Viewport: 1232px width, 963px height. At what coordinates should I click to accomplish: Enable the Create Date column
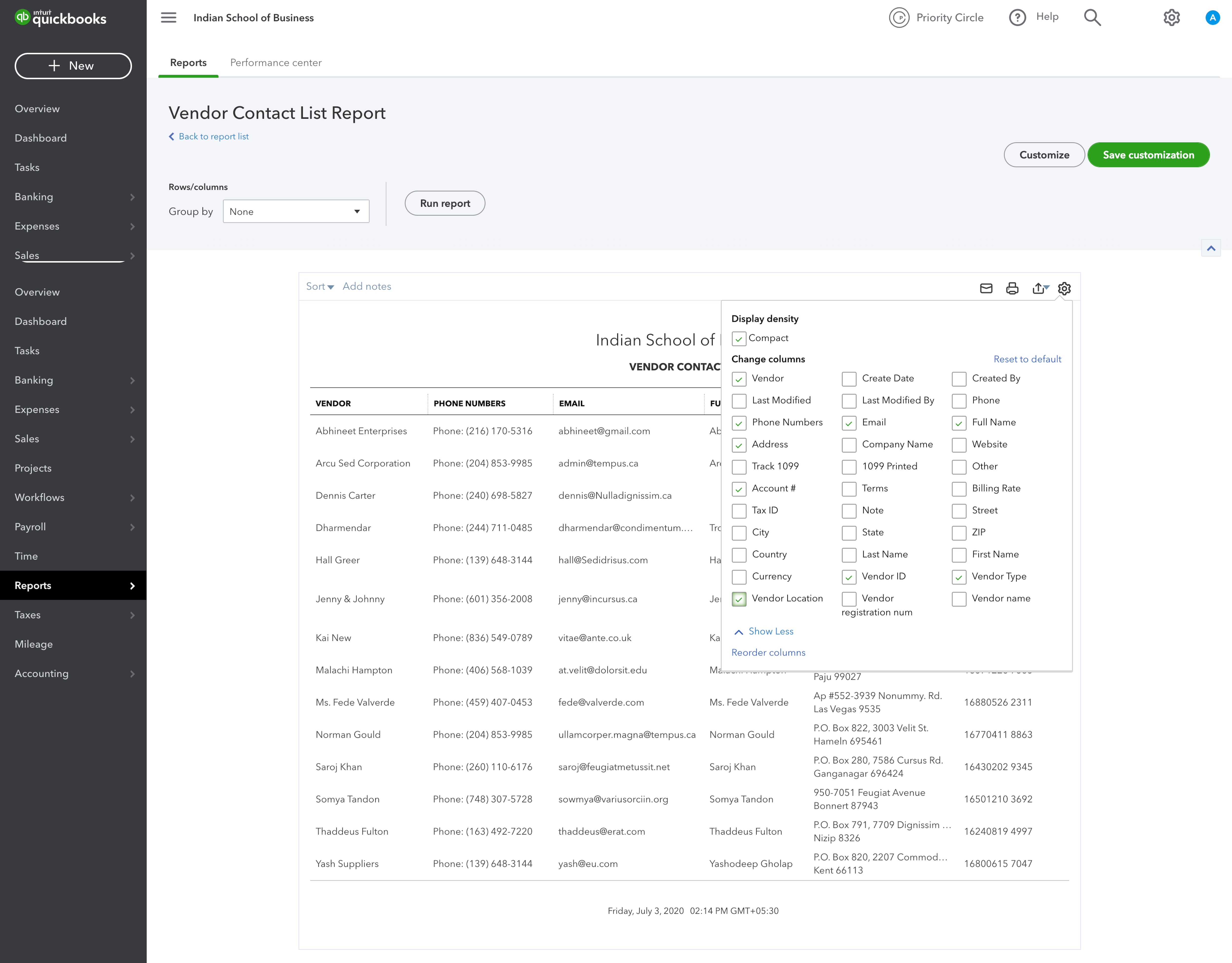pos(849,379)
